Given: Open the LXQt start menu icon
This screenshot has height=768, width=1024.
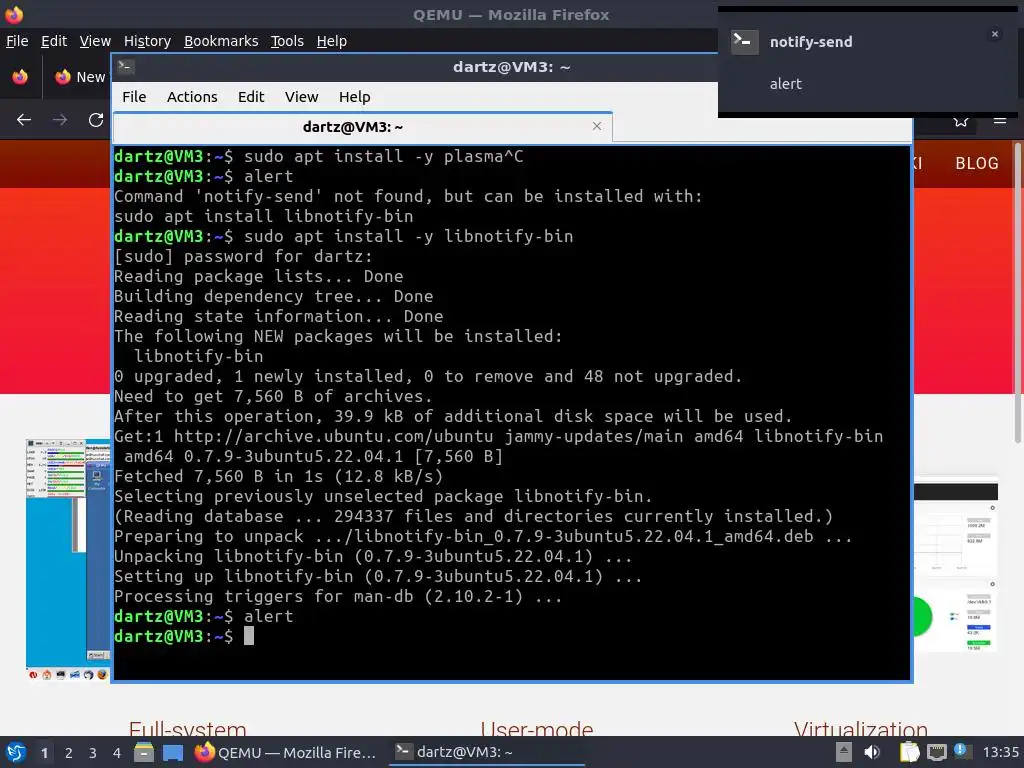Looking at the screenshot, I should click(16, 752).
